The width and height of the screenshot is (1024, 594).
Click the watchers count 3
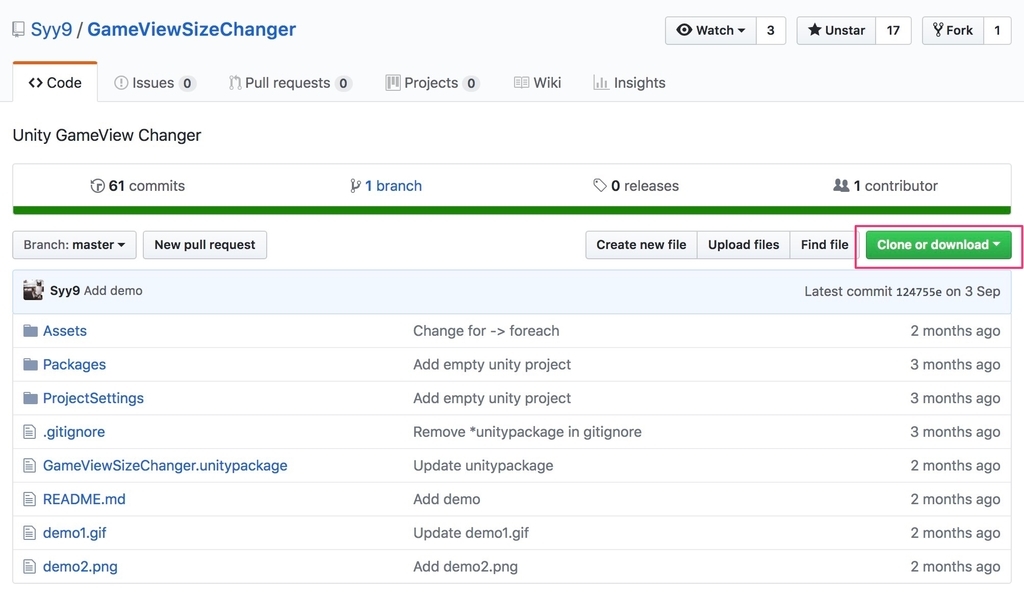[x=771, y=31]
